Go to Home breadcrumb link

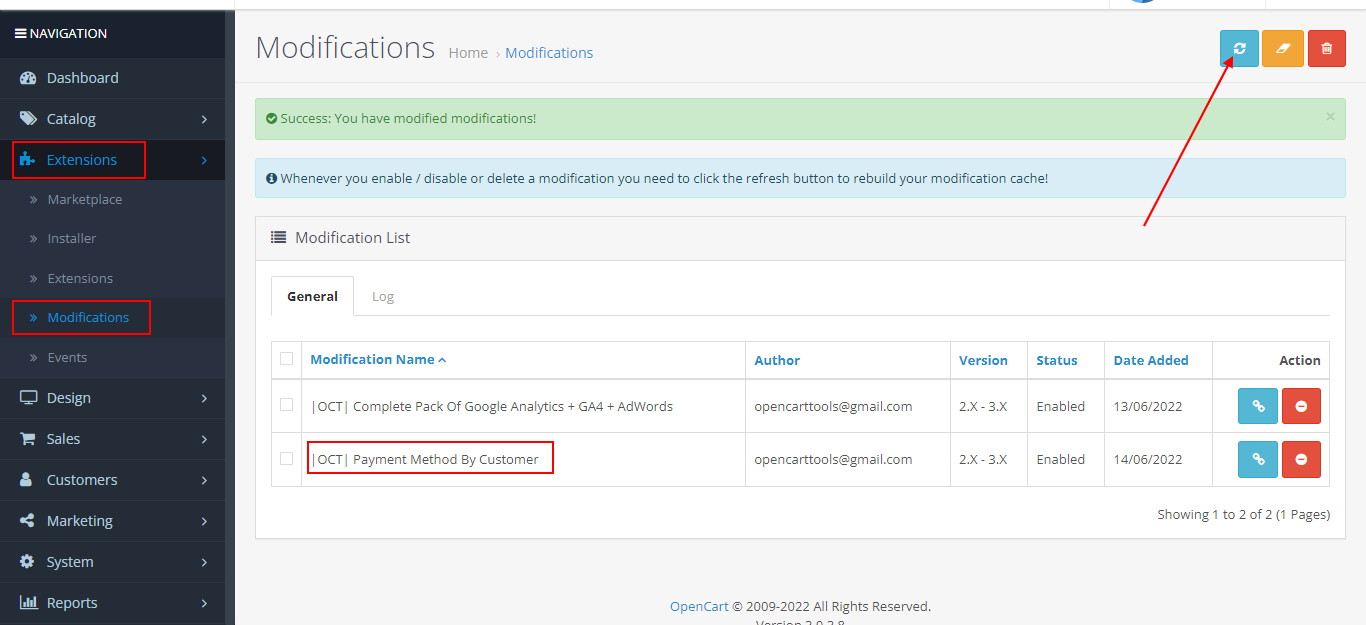point(468,53)
